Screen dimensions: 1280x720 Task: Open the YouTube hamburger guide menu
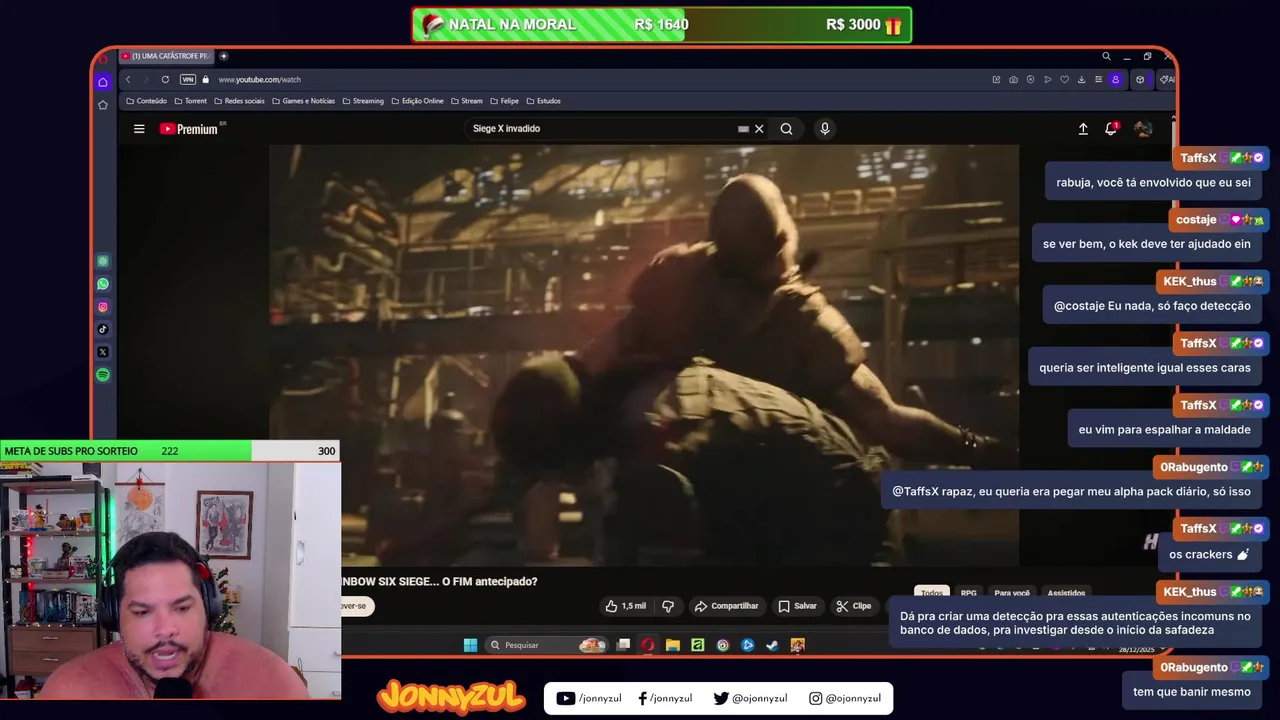pyautogui.click(x=139, y=129)
